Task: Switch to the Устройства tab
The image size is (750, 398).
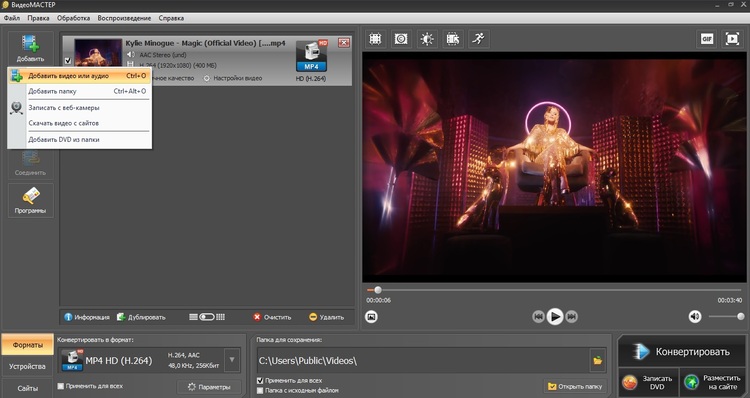Action: pyautogui.click(x=27, y=366)
